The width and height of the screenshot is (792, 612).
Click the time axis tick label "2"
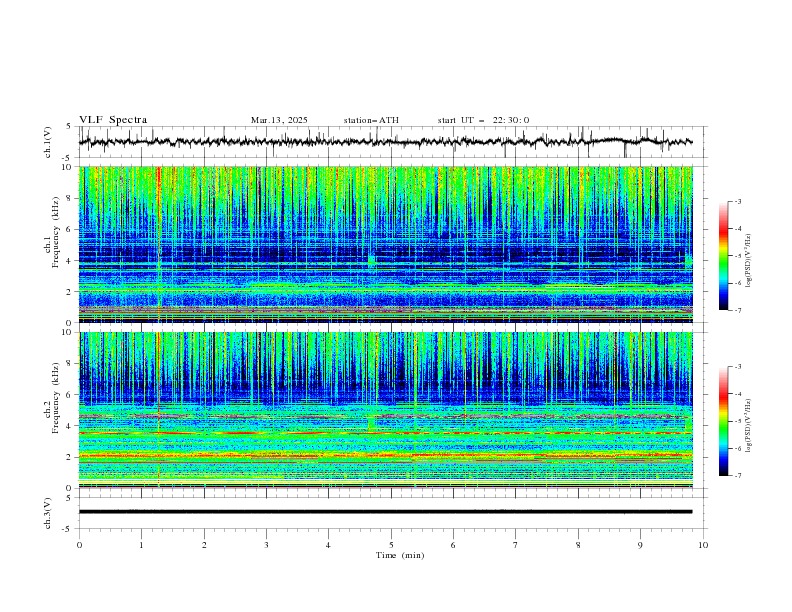[x=204, y=545]
